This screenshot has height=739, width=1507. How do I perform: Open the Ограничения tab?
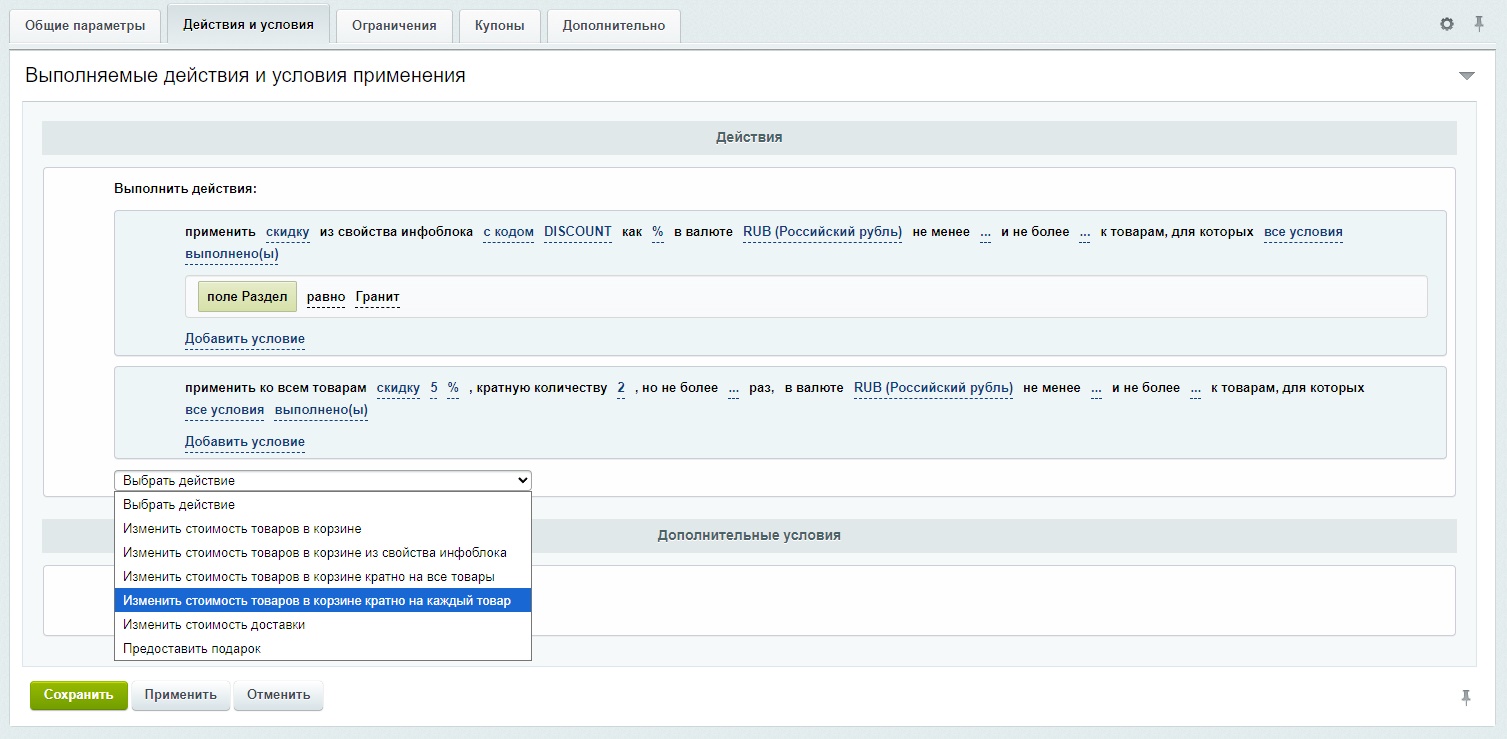coord(394,26)
